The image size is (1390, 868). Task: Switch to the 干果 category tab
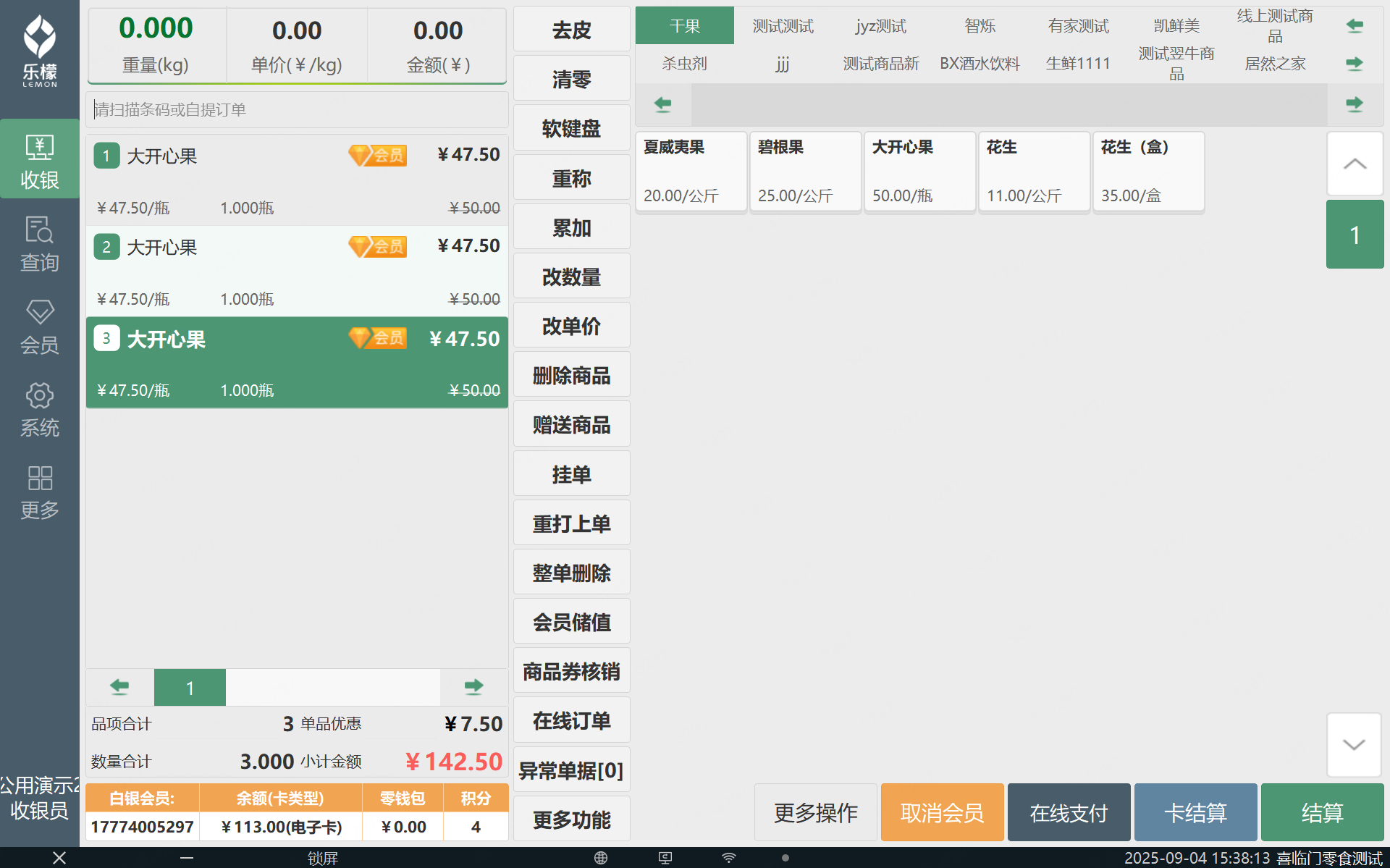(x=684, y=26)
